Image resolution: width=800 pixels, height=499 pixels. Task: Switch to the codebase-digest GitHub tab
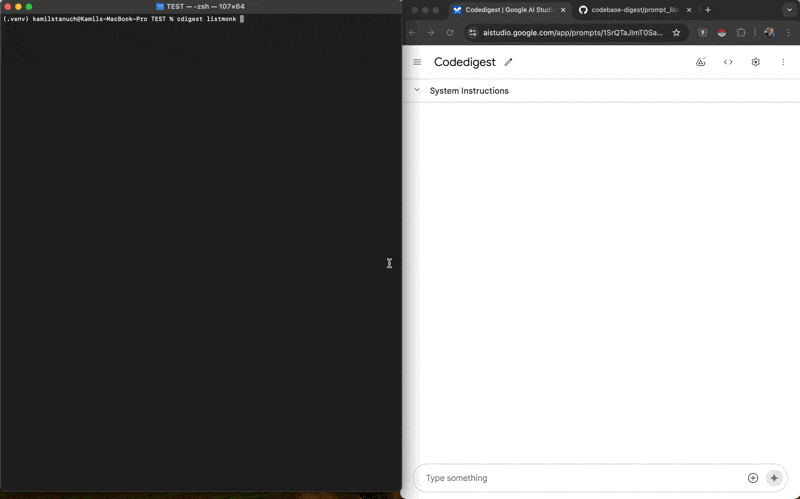628,10
